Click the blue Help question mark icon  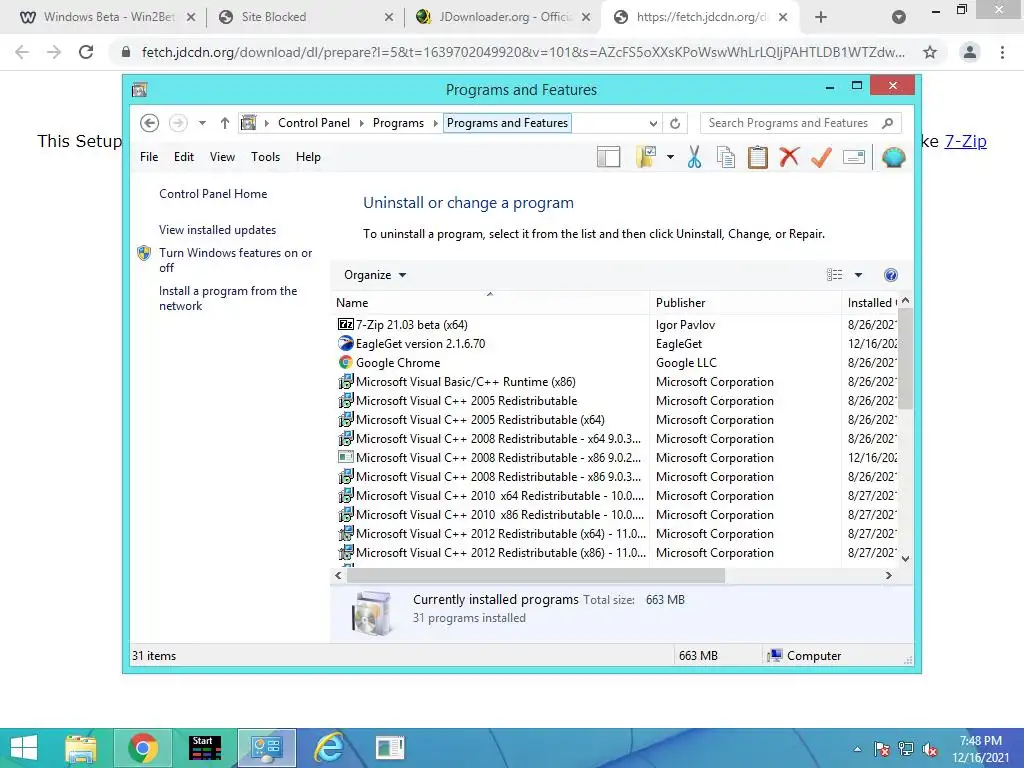pyautogui.click(x=891, y=275)
